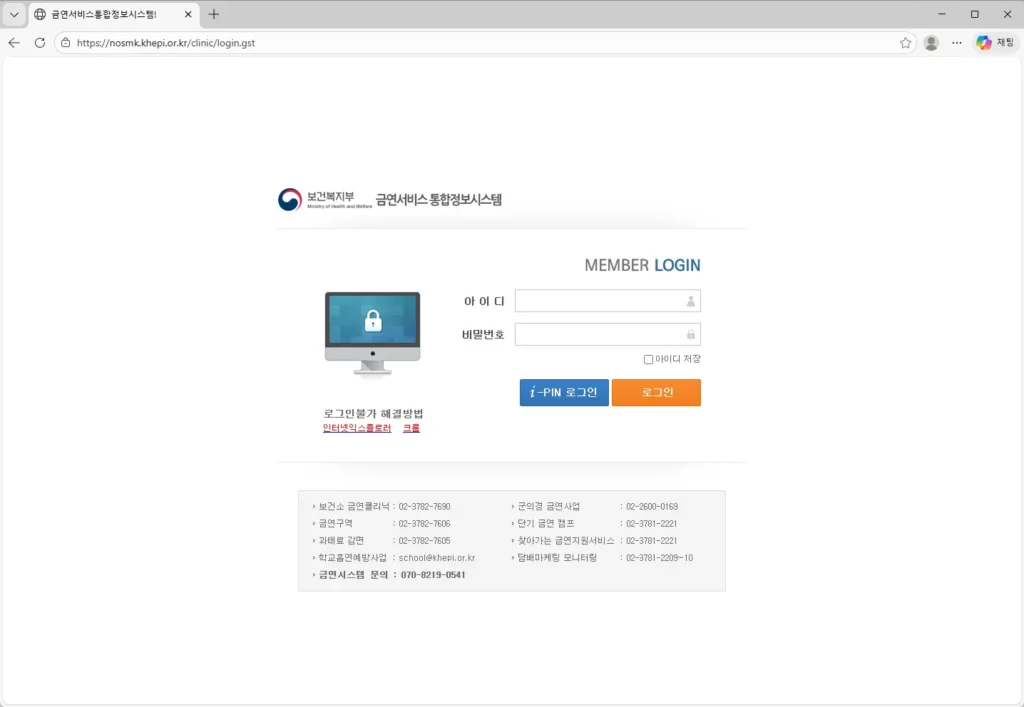Expand the tab actions dropdown chevron

[14, 14]
